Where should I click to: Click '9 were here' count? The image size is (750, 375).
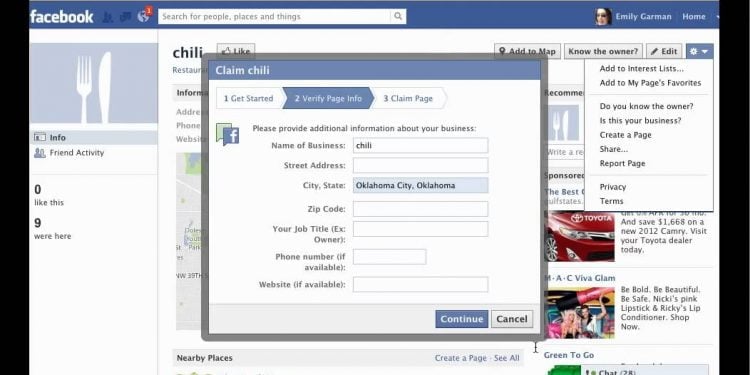coord(53,229)
